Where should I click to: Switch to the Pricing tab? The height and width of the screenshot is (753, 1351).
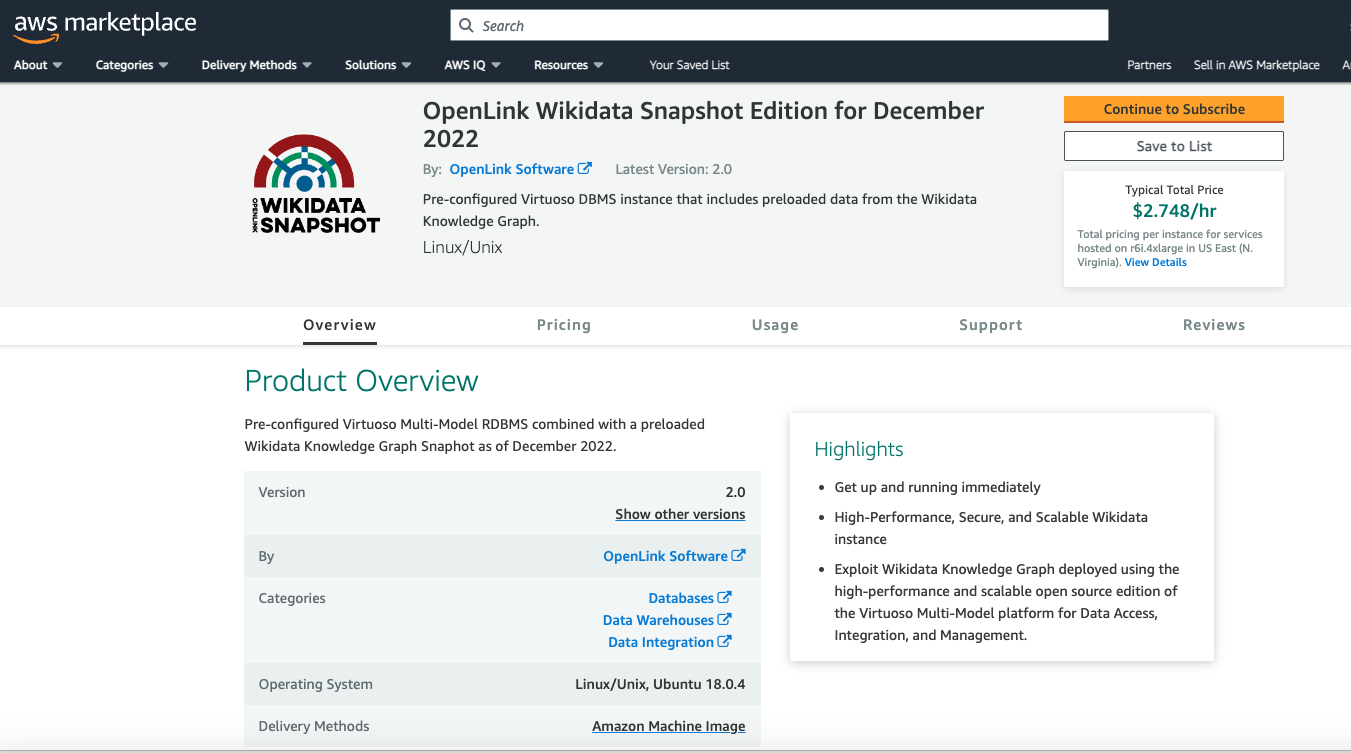point(564,325)
